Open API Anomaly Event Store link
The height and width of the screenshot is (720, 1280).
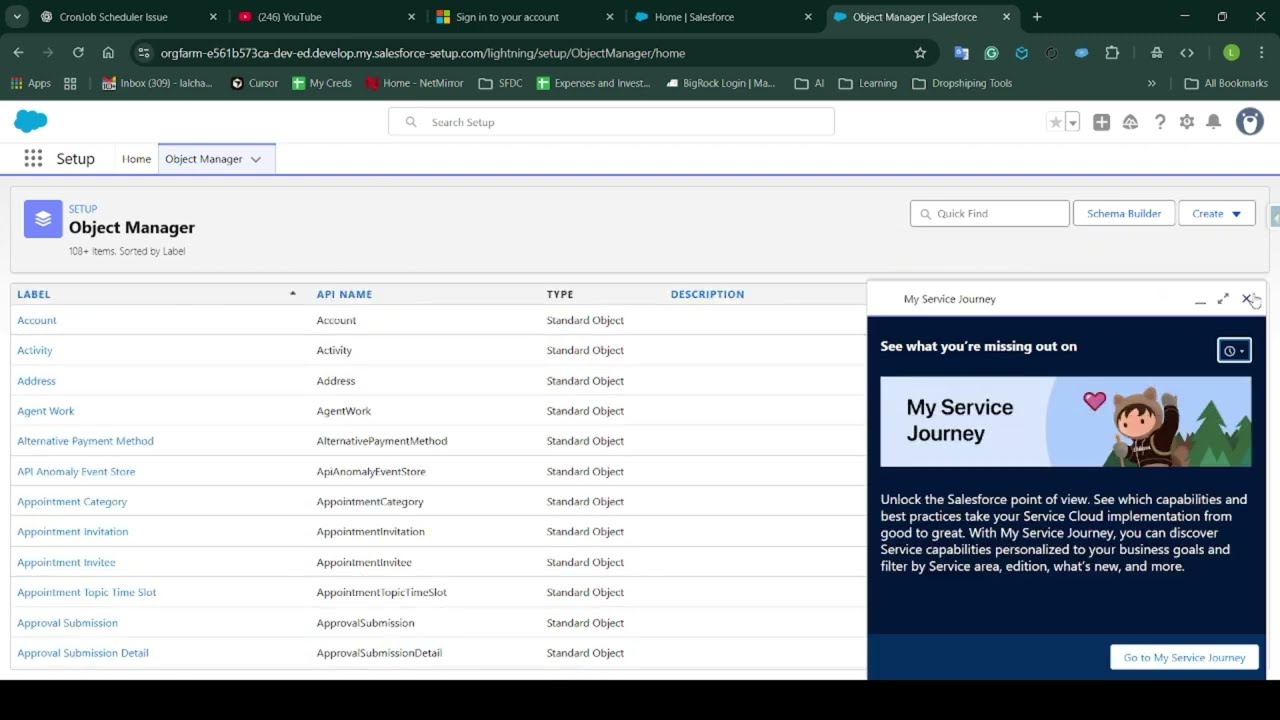76,471
